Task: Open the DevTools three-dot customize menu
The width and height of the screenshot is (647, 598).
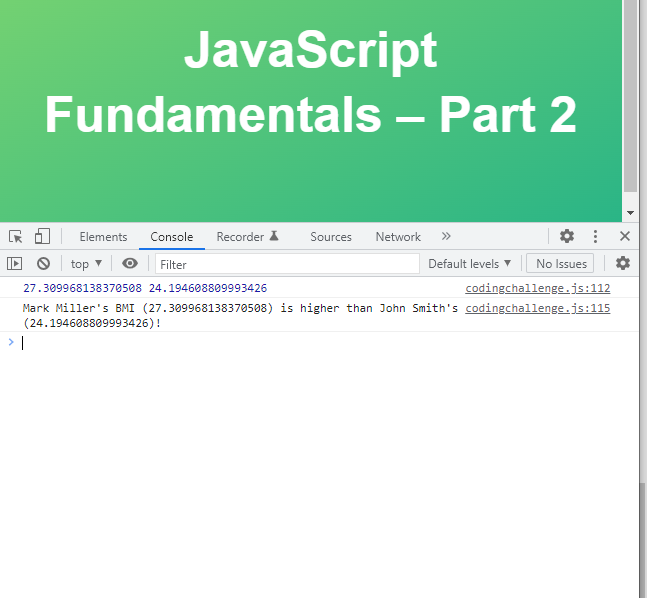Action: [x=595, y=236]
